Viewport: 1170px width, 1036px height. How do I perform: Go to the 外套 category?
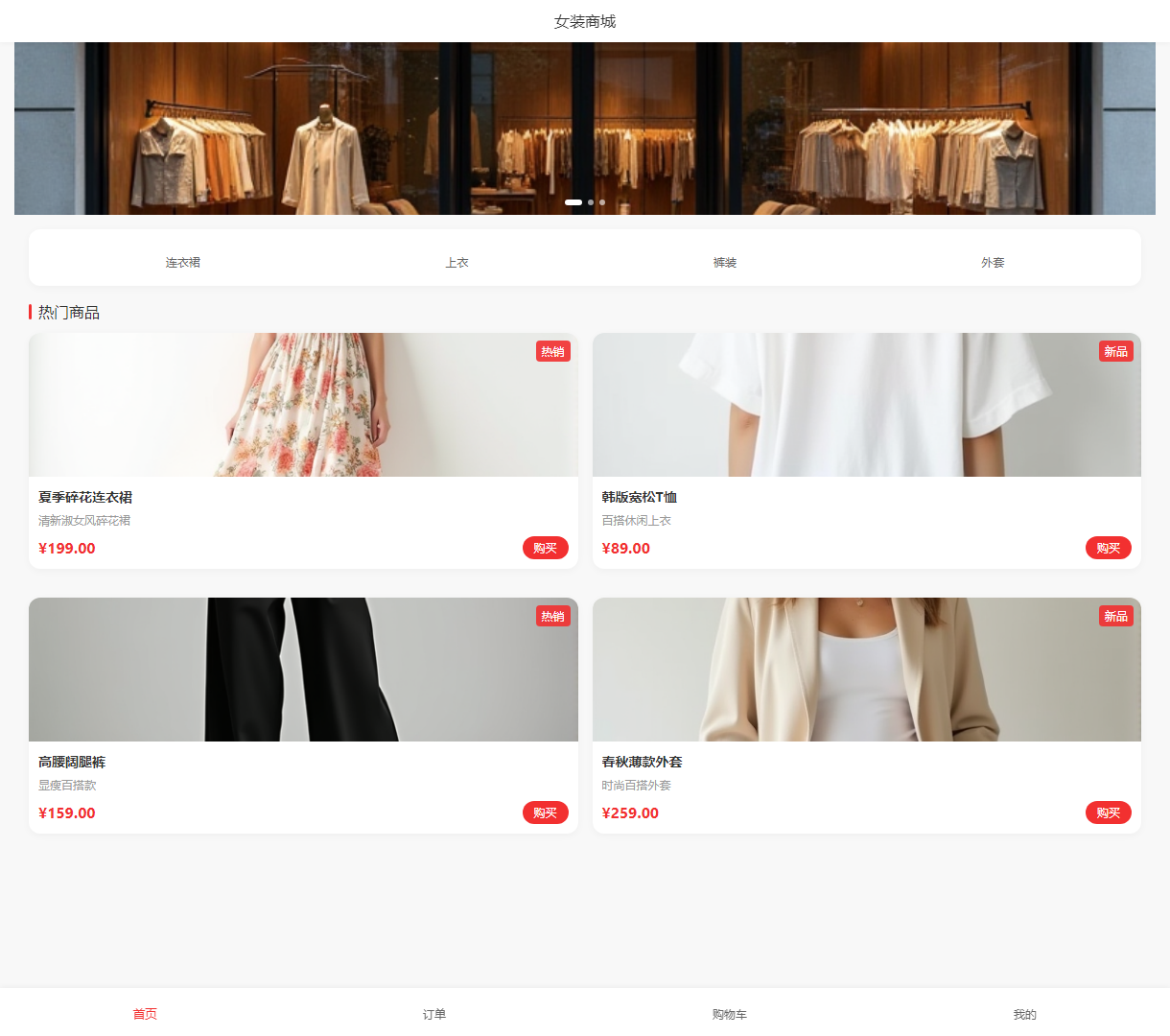tap(993, 262)
